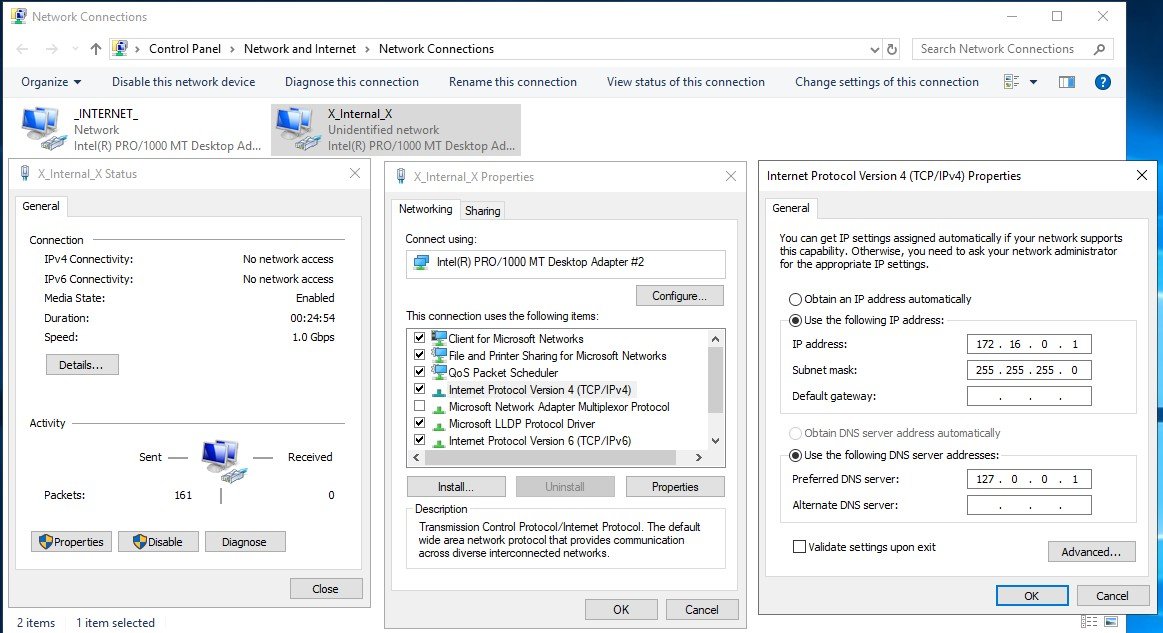
Task: Click the change view icon
Action: tap(1012, 82)
